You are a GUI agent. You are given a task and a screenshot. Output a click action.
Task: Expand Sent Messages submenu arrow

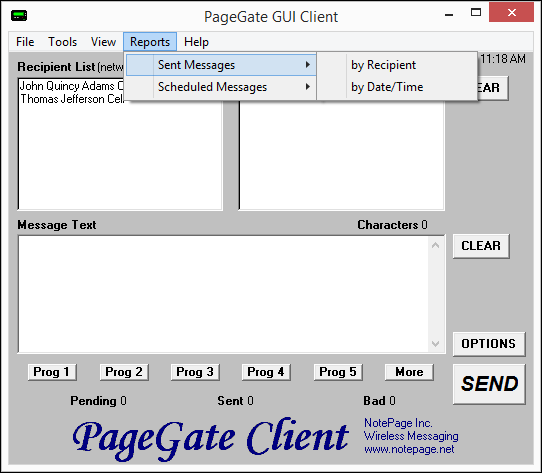click(307, 65)
